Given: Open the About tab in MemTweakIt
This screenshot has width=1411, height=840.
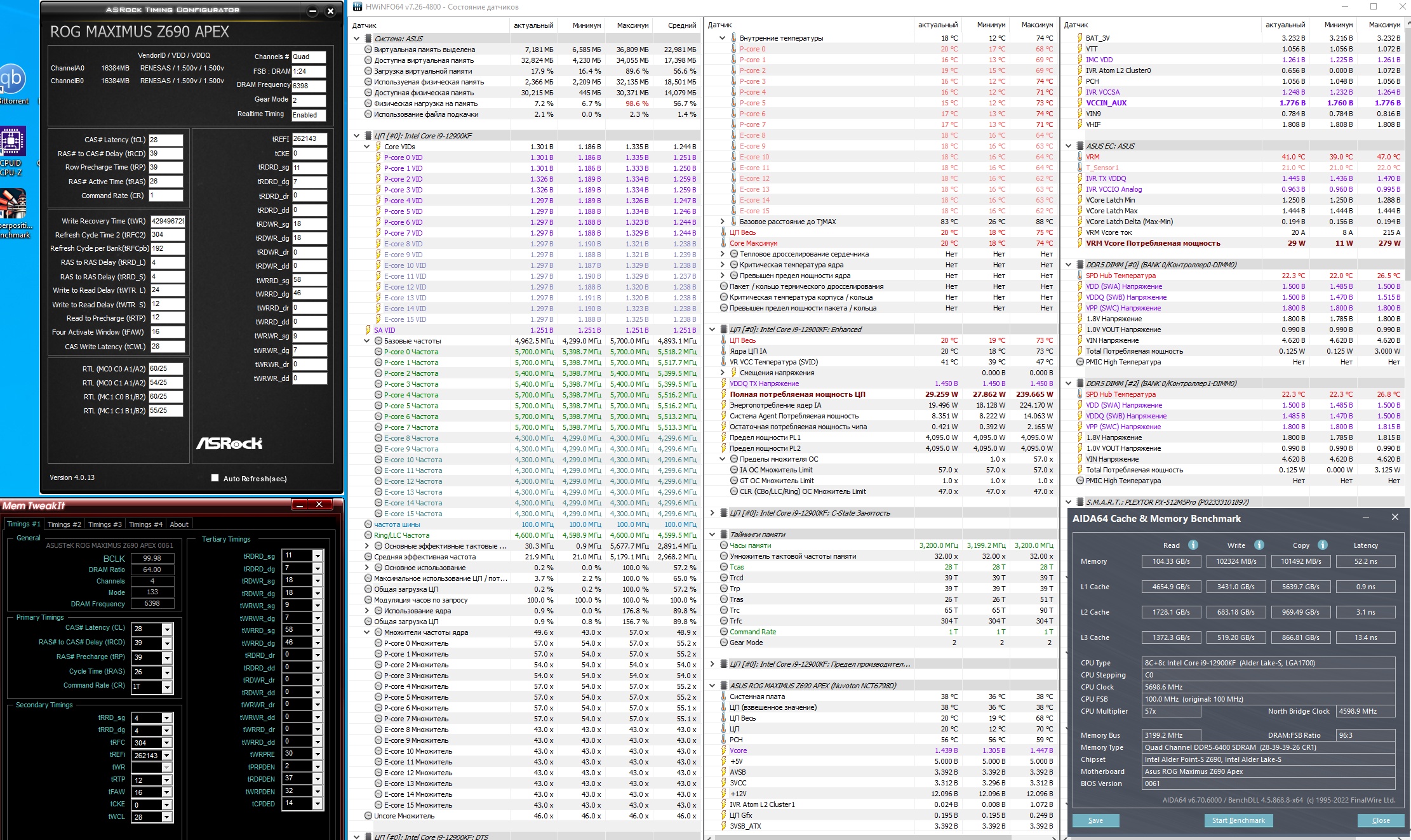Looking at the screenshot, I should coord(179,524).
